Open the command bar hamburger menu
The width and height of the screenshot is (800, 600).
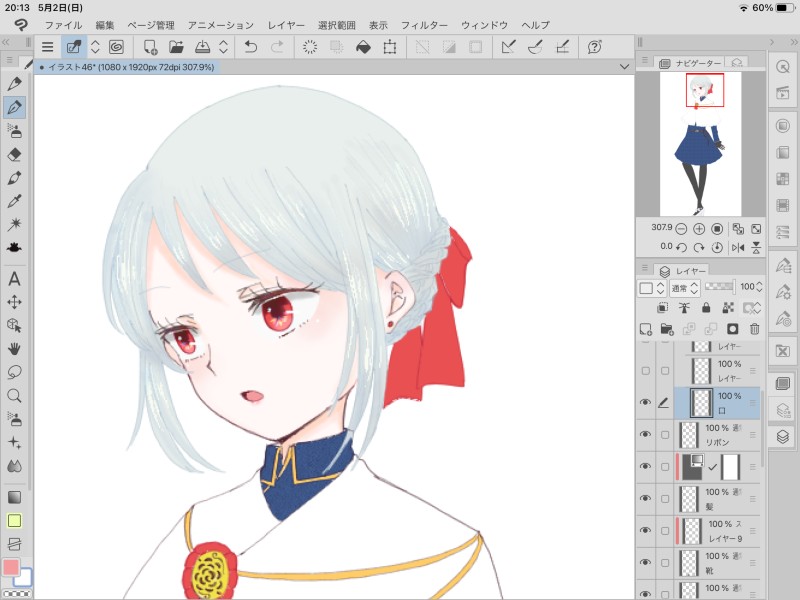click(47, 47)
